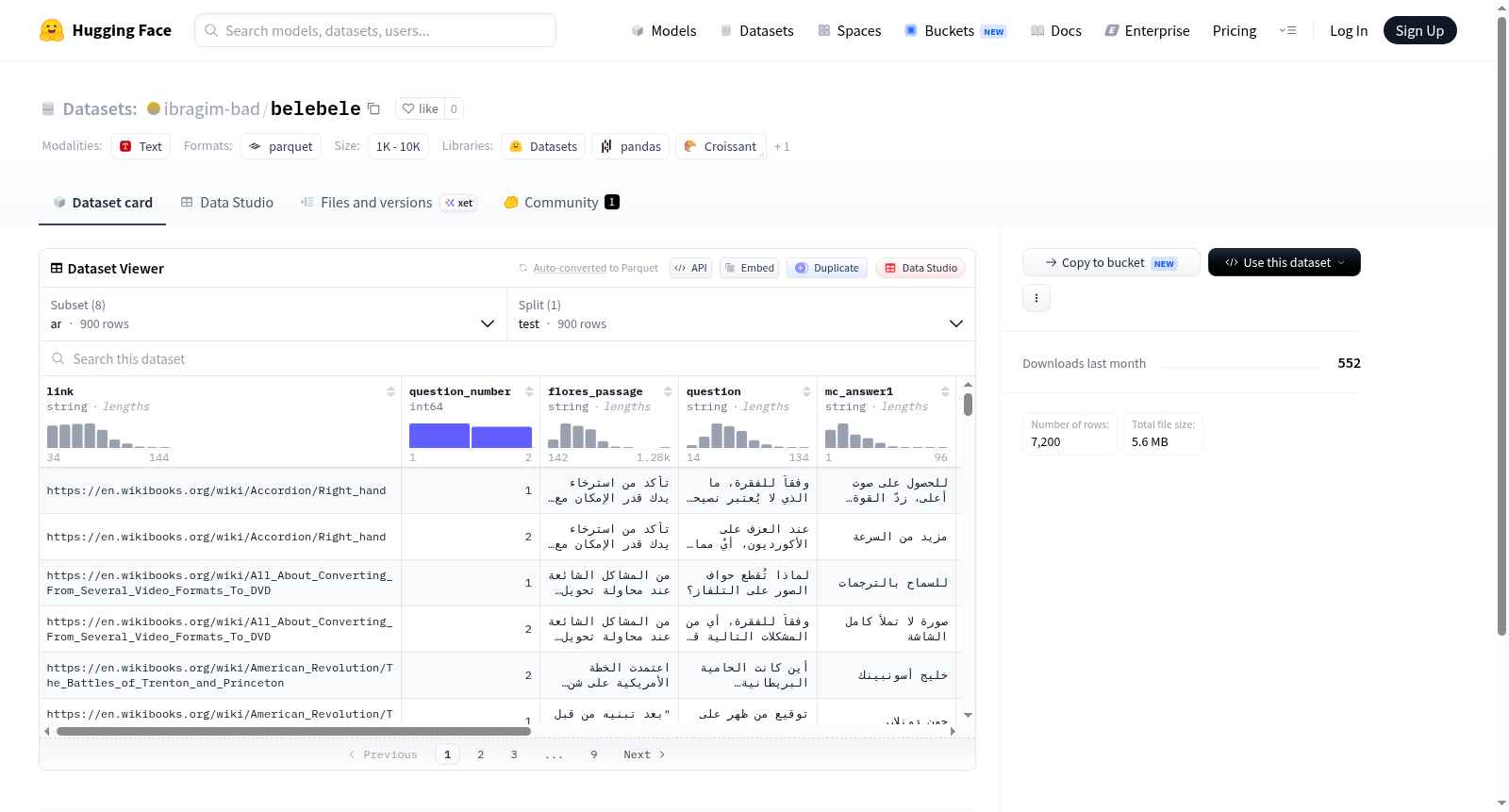Open the Split selector showing test
This screenshot has height=812, width=1509.
tap(741, 314)
